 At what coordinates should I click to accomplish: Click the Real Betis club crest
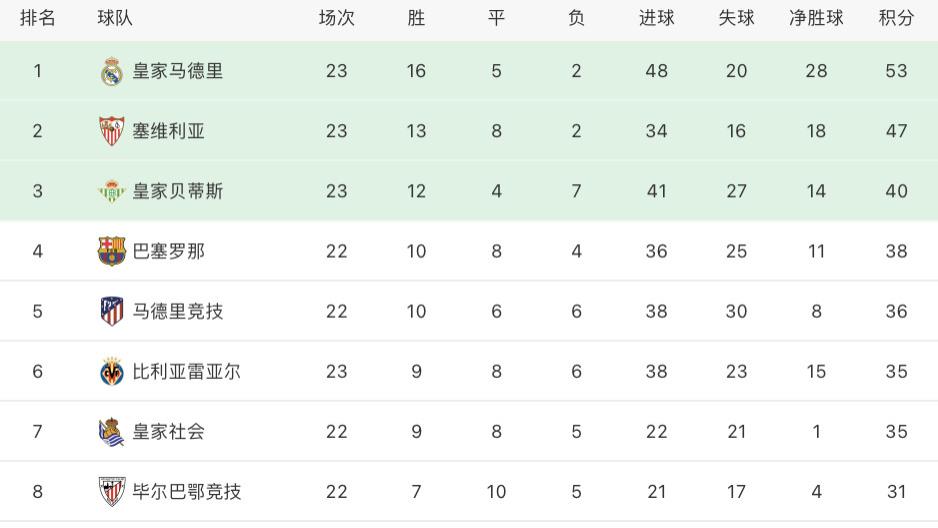click(x=112, y=191)
